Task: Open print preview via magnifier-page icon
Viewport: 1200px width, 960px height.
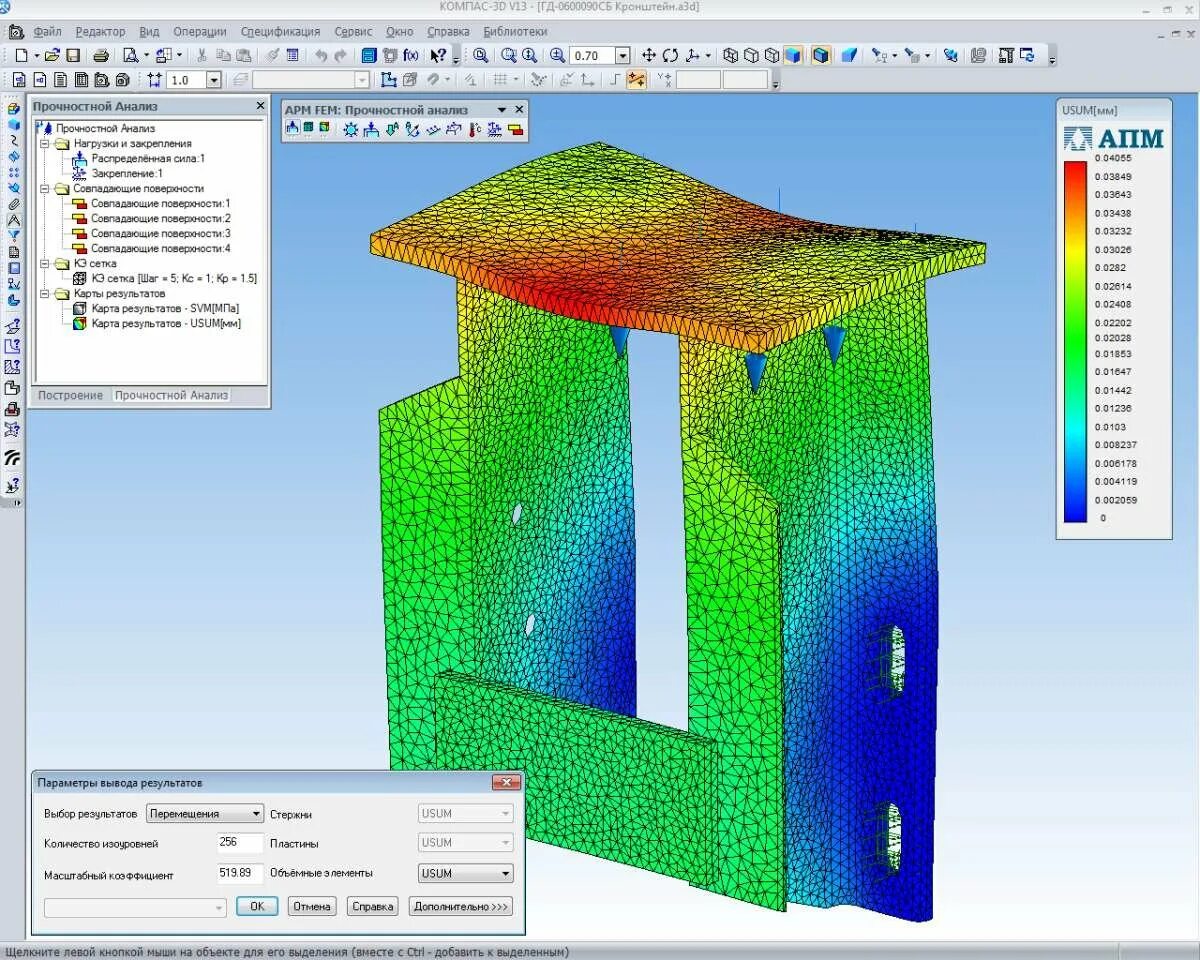Action: tap(130, 56)
